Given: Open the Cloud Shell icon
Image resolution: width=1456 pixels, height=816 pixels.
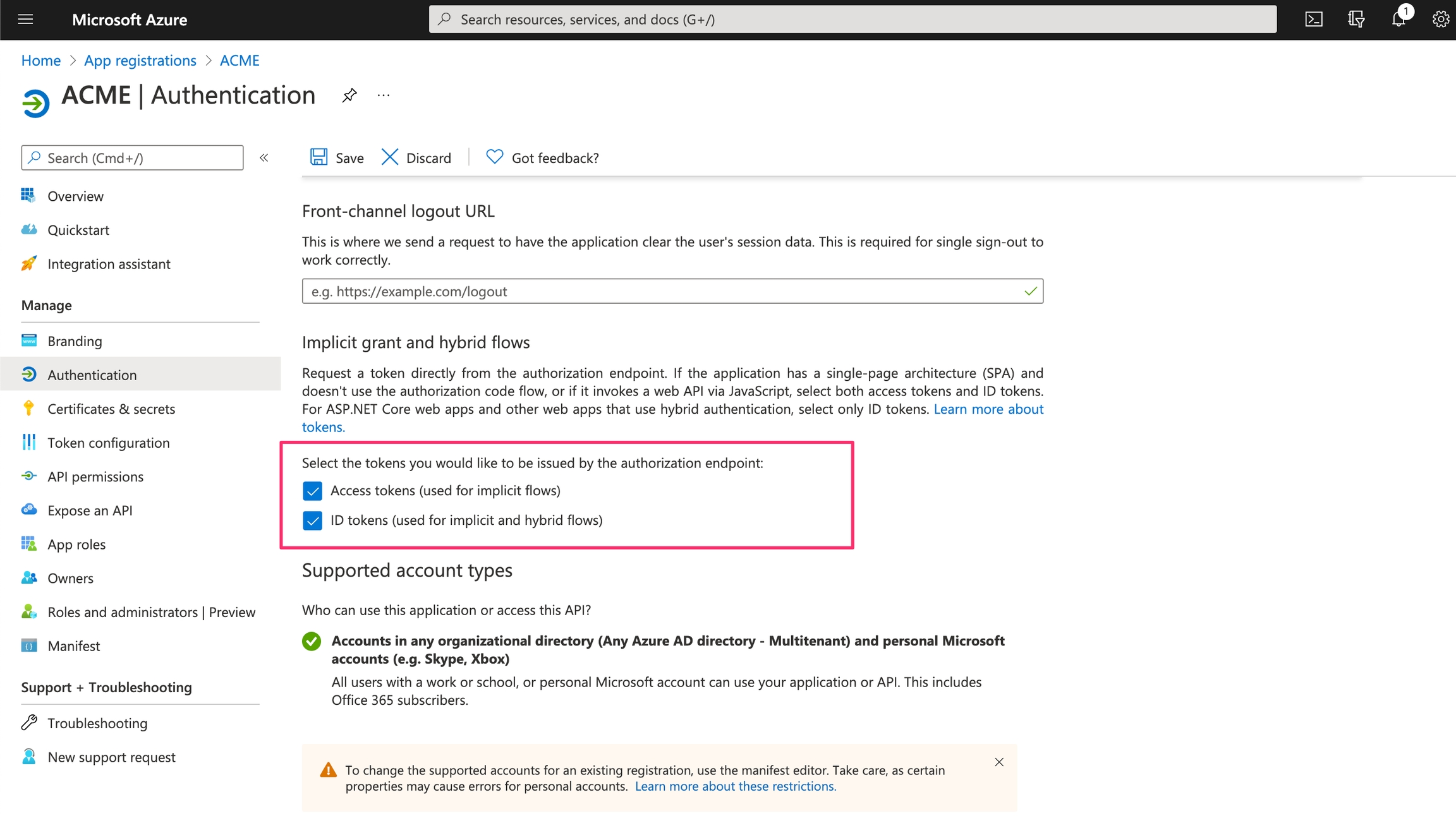Looking at the screenshot, I should point(1314,19).
